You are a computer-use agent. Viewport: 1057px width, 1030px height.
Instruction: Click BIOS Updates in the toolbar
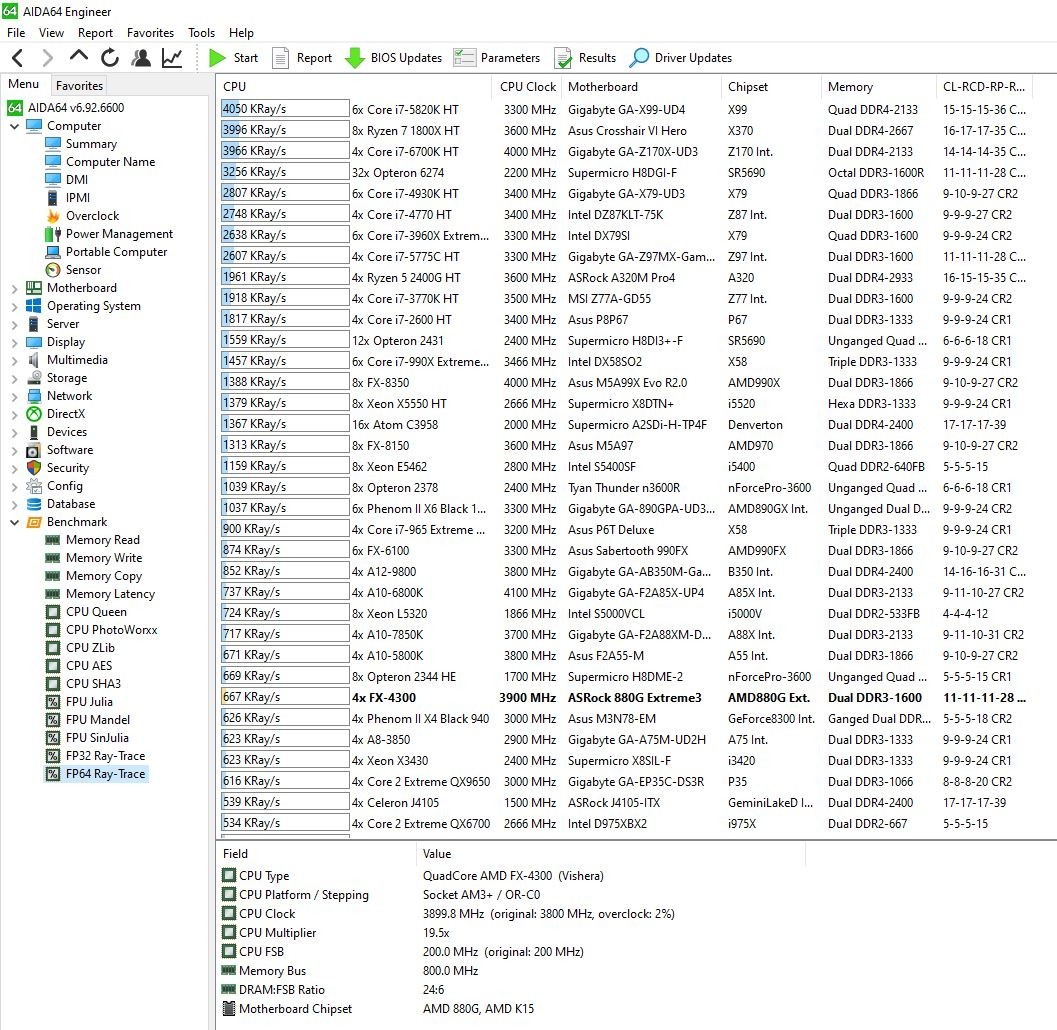coord(394,58)
